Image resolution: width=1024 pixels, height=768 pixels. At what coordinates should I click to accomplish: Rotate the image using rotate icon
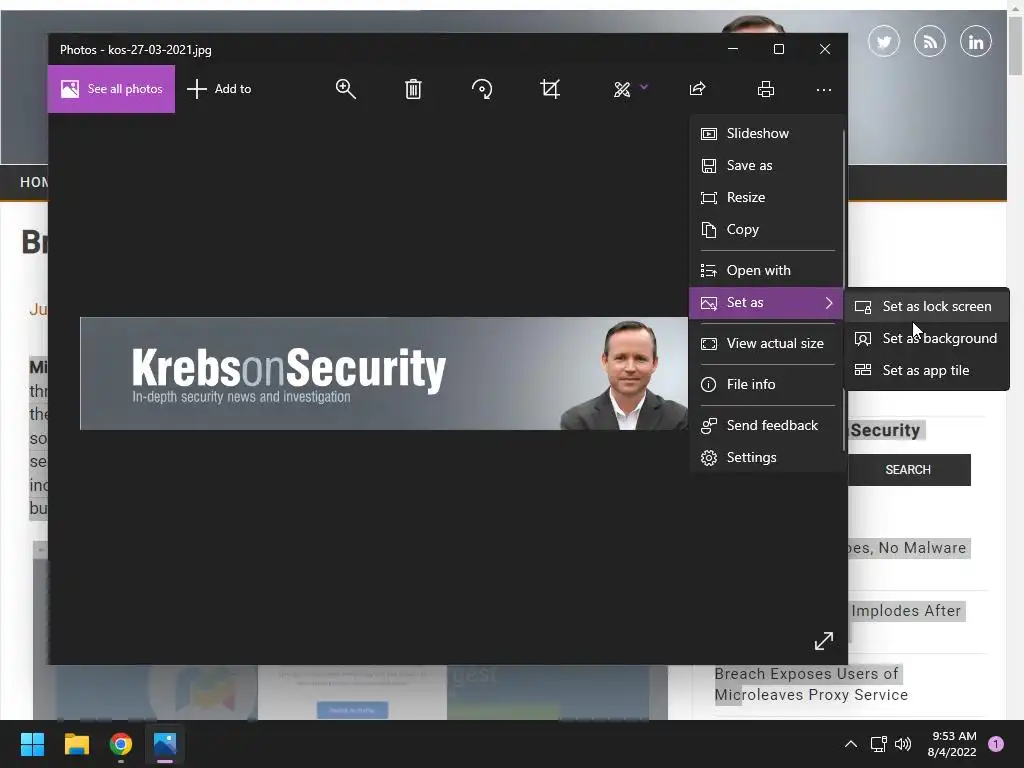tap(482, 89)
